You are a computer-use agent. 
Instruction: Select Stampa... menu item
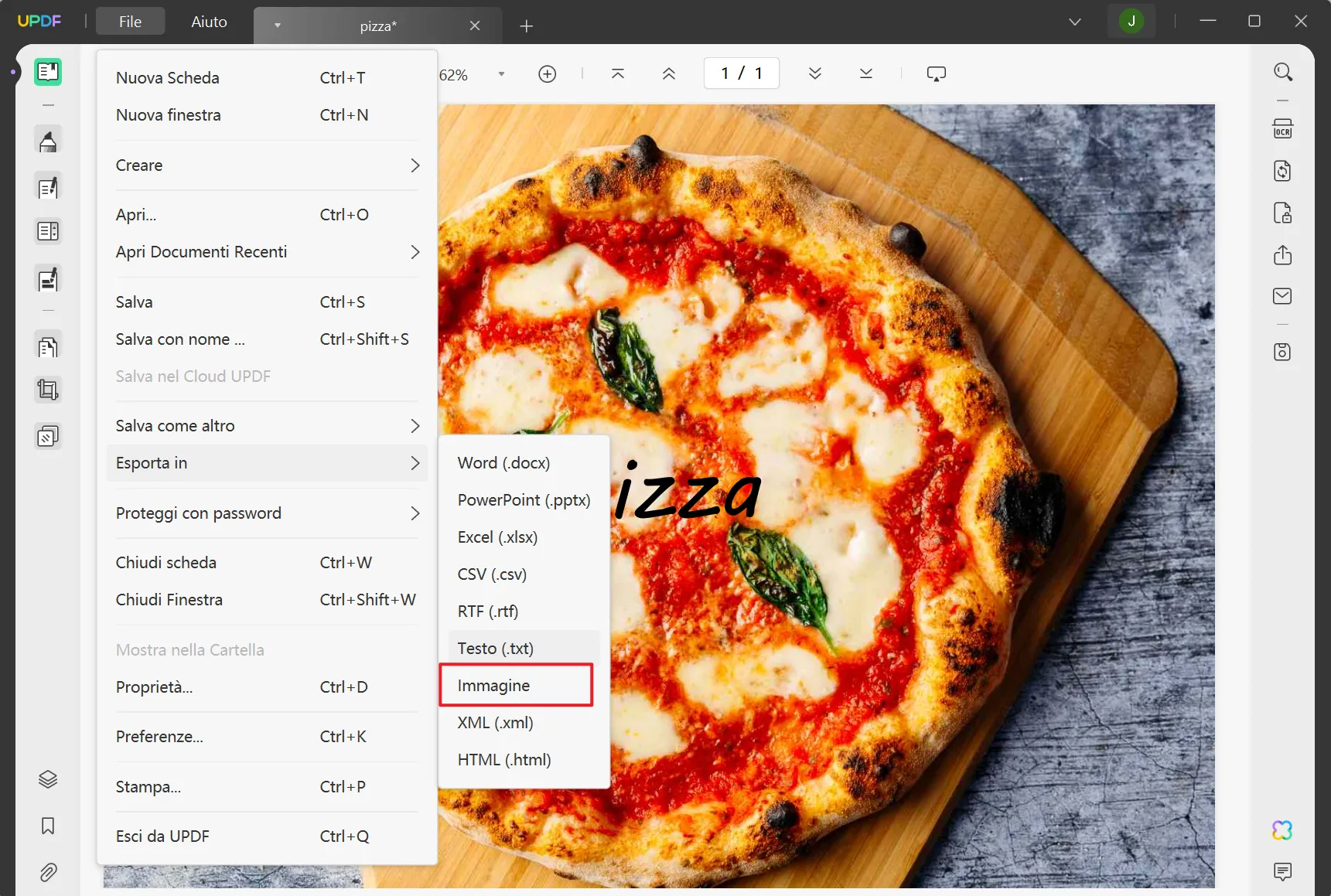pyautogui.click(x=267, y=787)
